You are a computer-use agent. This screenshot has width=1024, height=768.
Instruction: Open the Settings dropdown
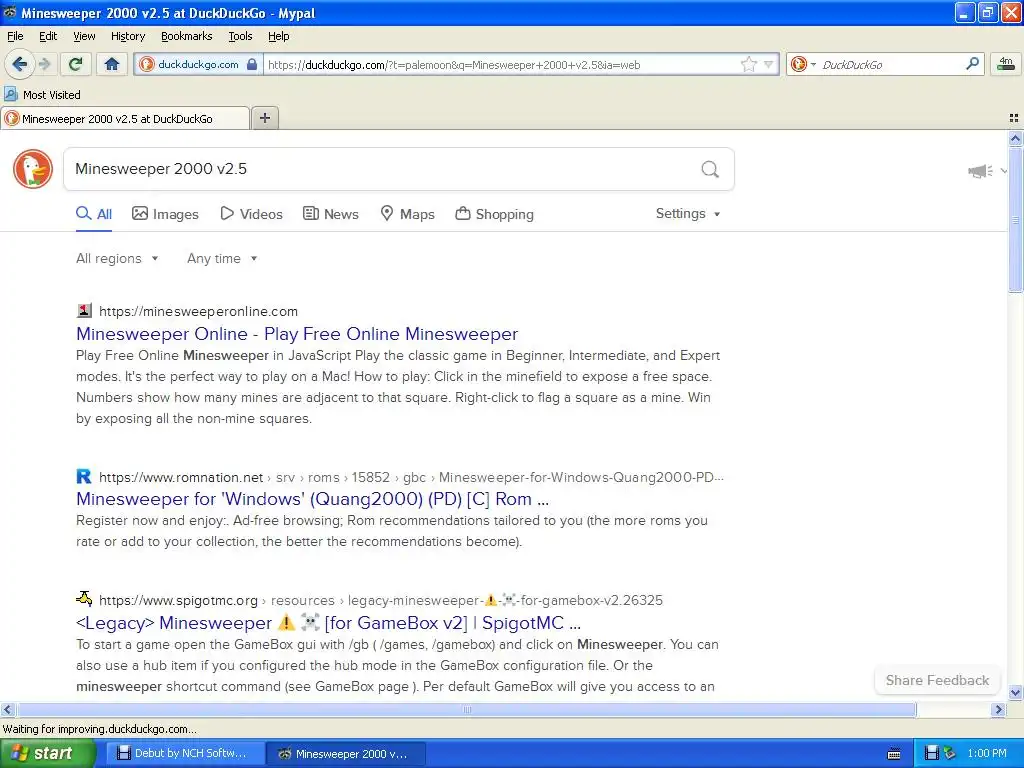tap(688, 214)
